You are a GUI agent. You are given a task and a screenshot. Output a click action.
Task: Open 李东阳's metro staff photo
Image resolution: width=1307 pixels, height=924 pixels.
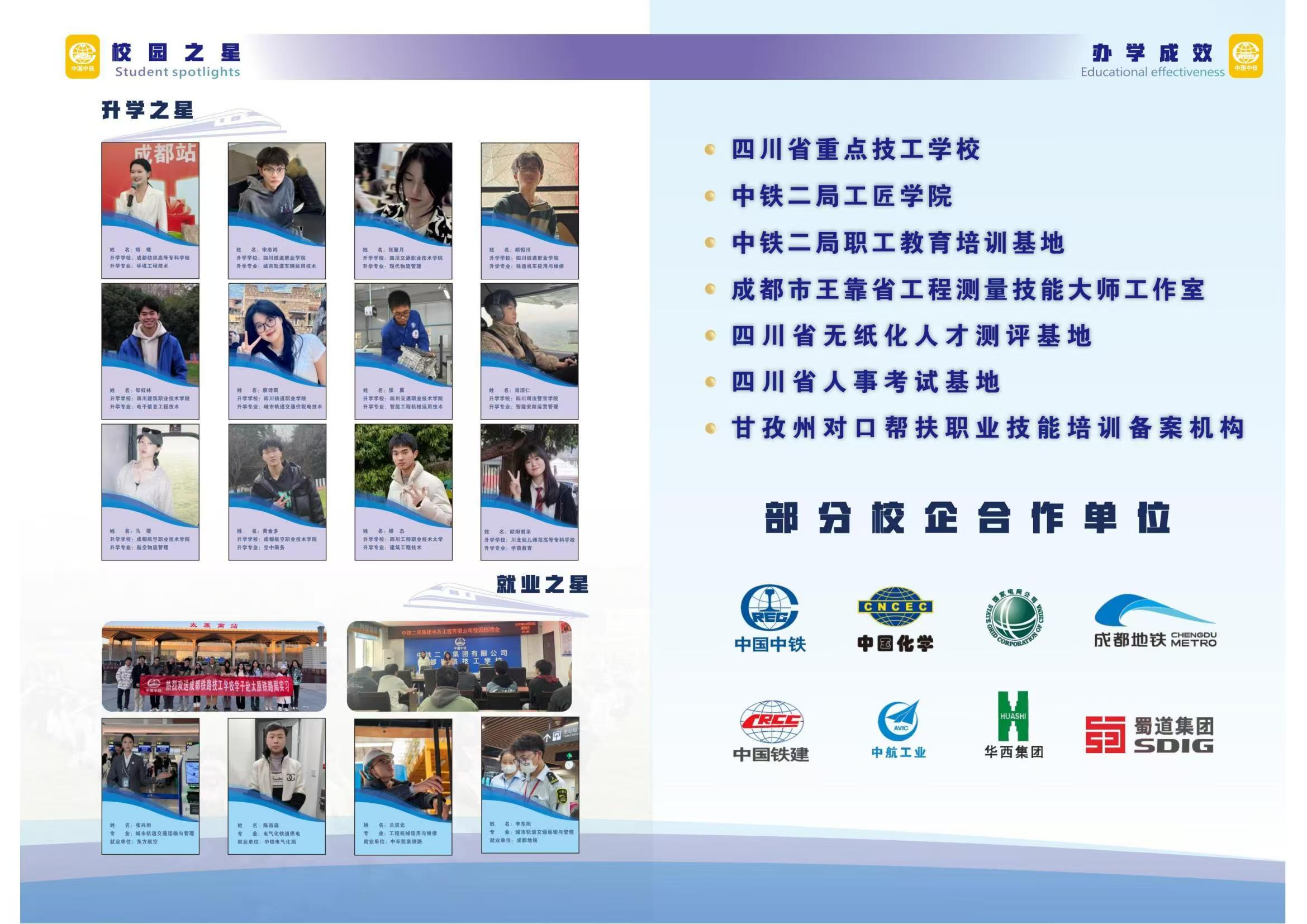tap(530, 768)
